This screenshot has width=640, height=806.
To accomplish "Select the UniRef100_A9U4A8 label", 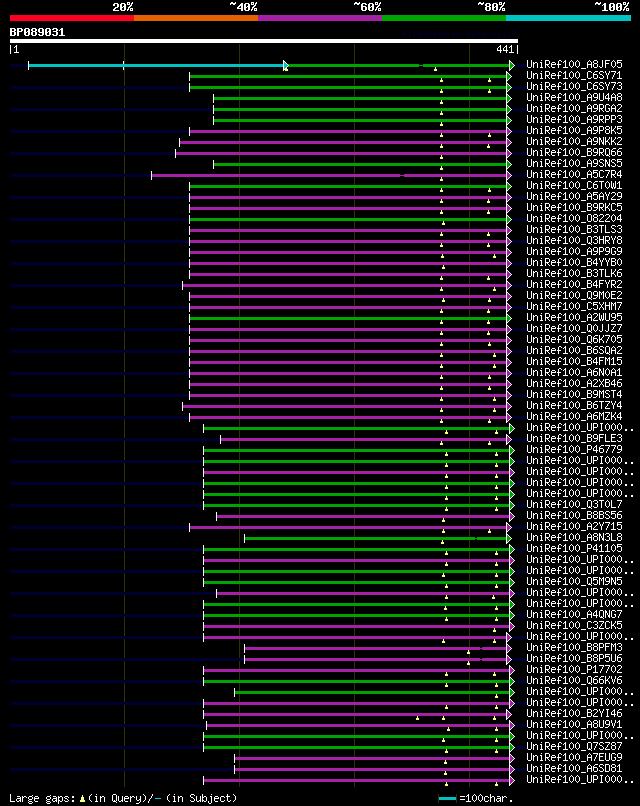I will pos(574,98).
